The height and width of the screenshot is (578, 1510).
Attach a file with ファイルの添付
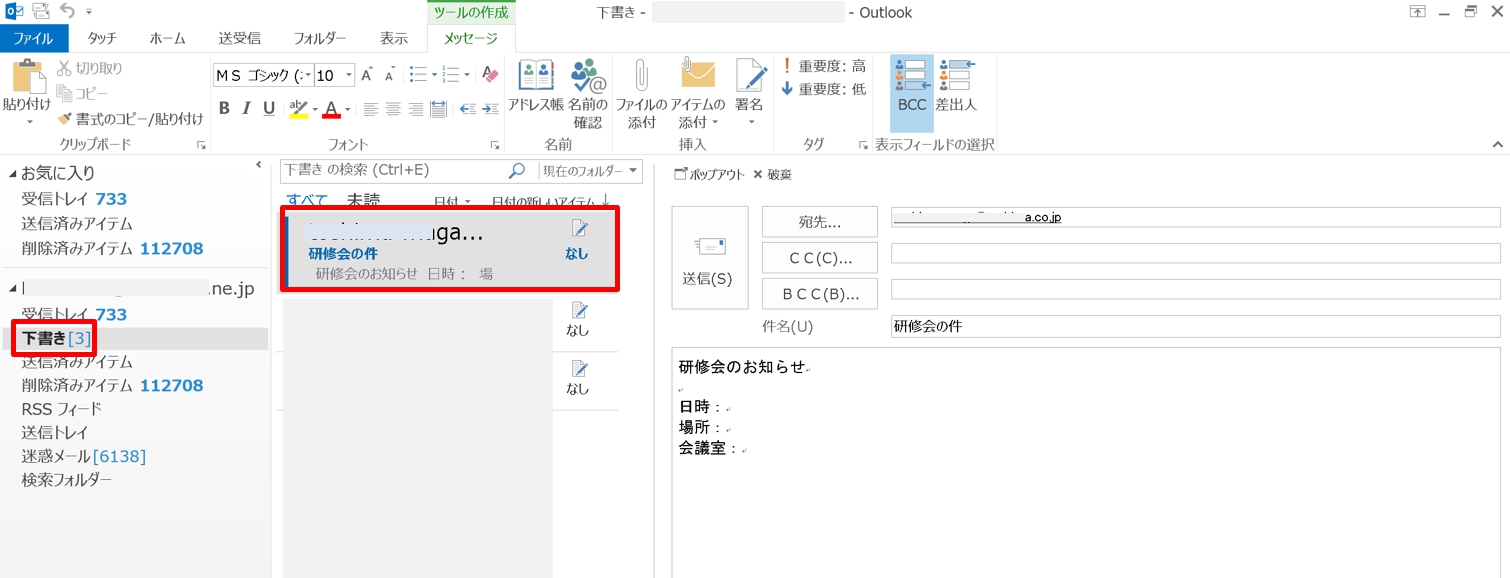pyautogui.click(x=640, y=90)
